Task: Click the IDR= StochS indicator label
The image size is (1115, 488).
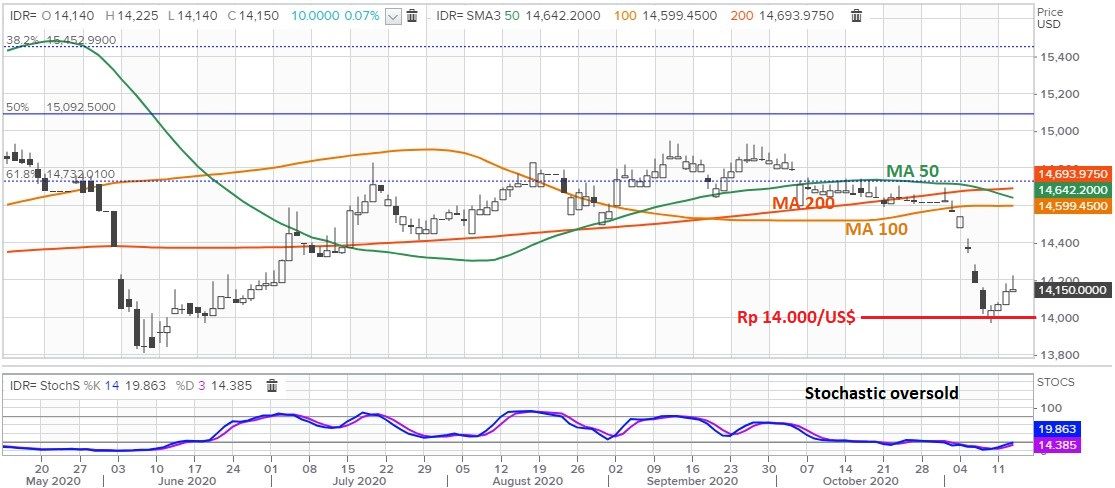Action: (x=47, y=384)
